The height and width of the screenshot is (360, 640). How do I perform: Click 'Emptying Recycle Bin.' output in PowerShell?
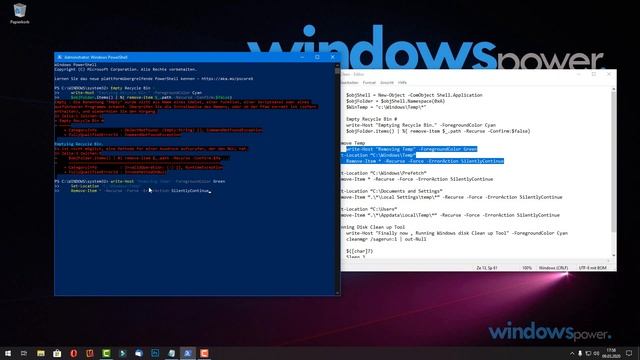79,144
